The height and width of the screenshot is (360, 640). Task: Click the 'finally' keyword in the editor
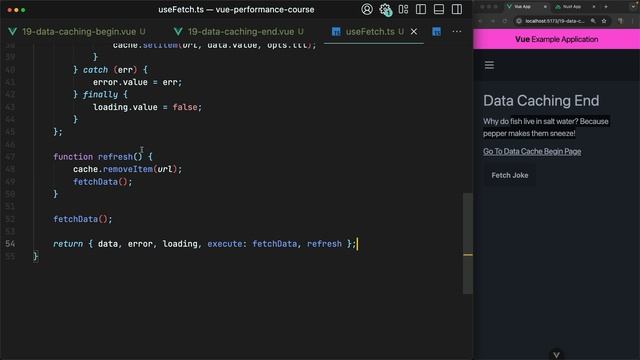point(100,95)
